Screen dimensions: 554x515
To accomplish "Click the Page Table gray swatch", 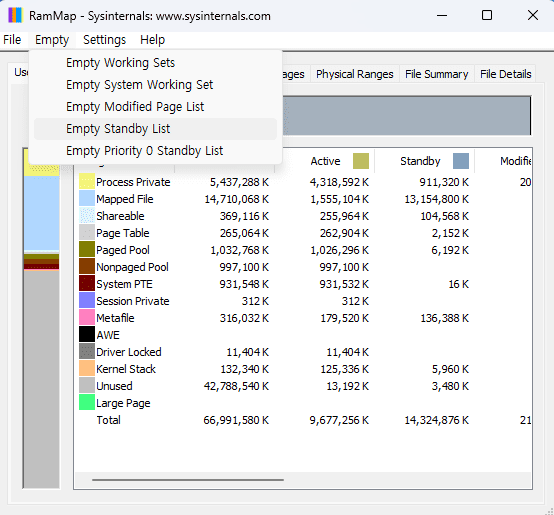I will [x=87, y=233].
